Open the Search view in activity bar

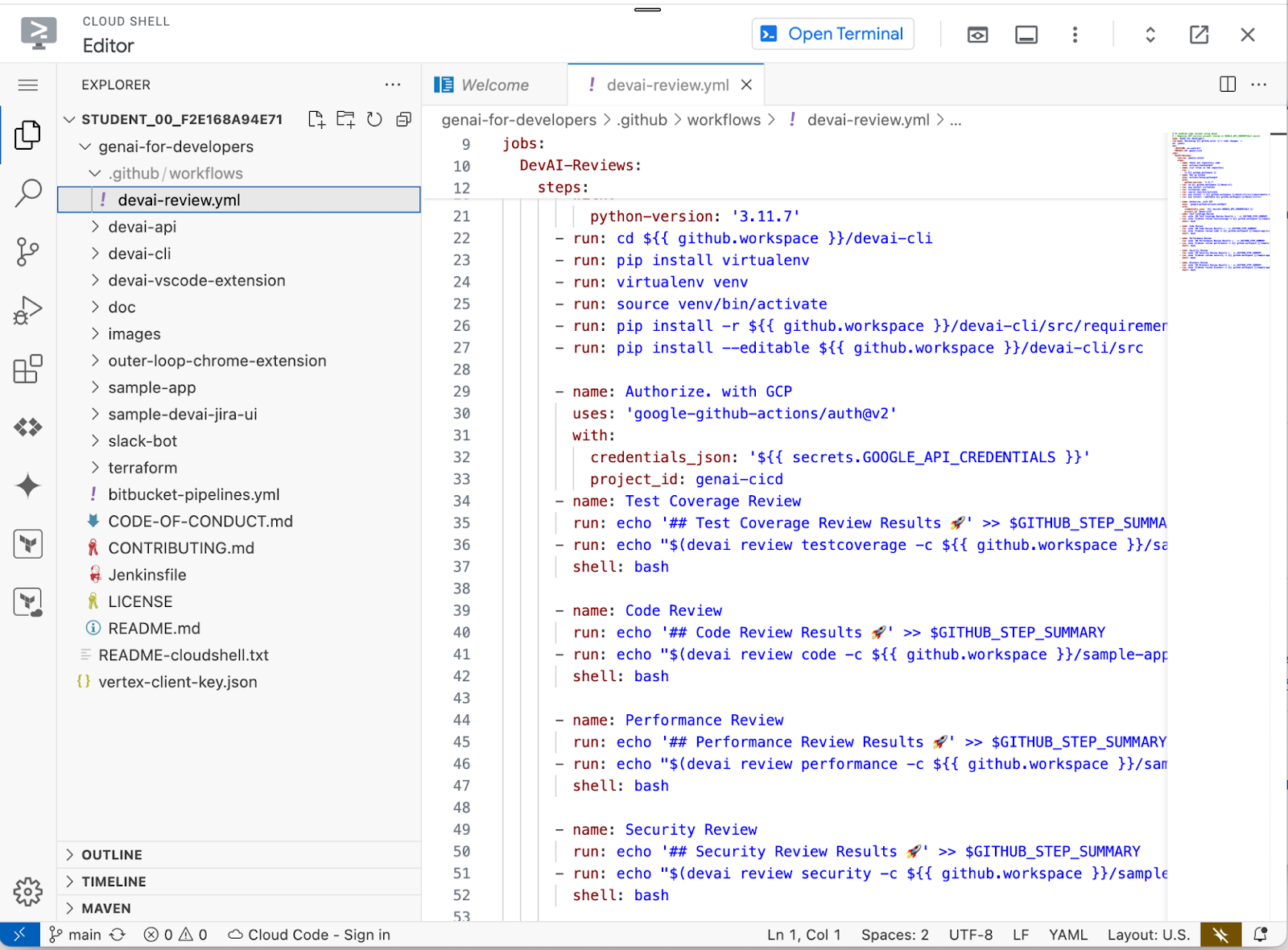coord(28,193)
